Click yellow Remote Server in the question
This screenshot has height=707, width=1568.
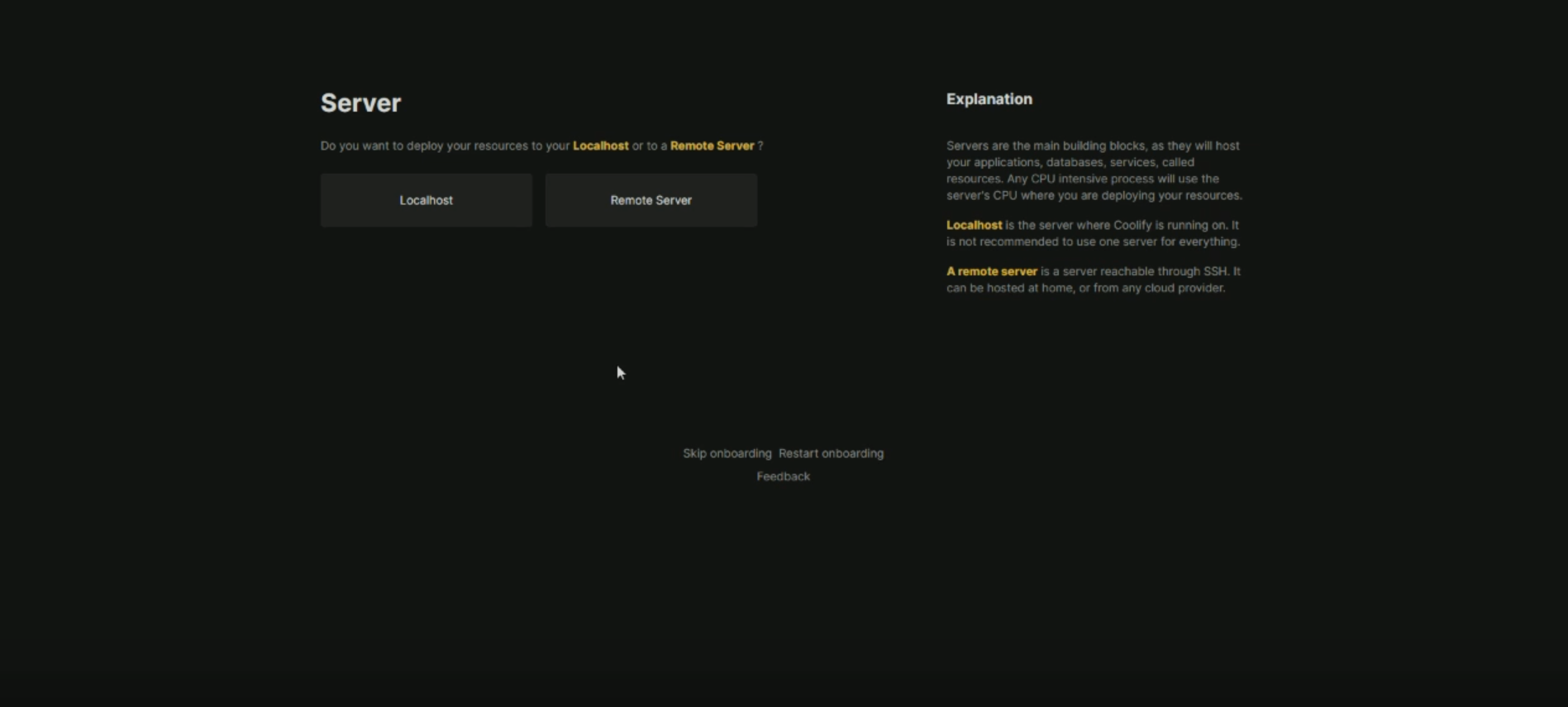pos(712,146)
